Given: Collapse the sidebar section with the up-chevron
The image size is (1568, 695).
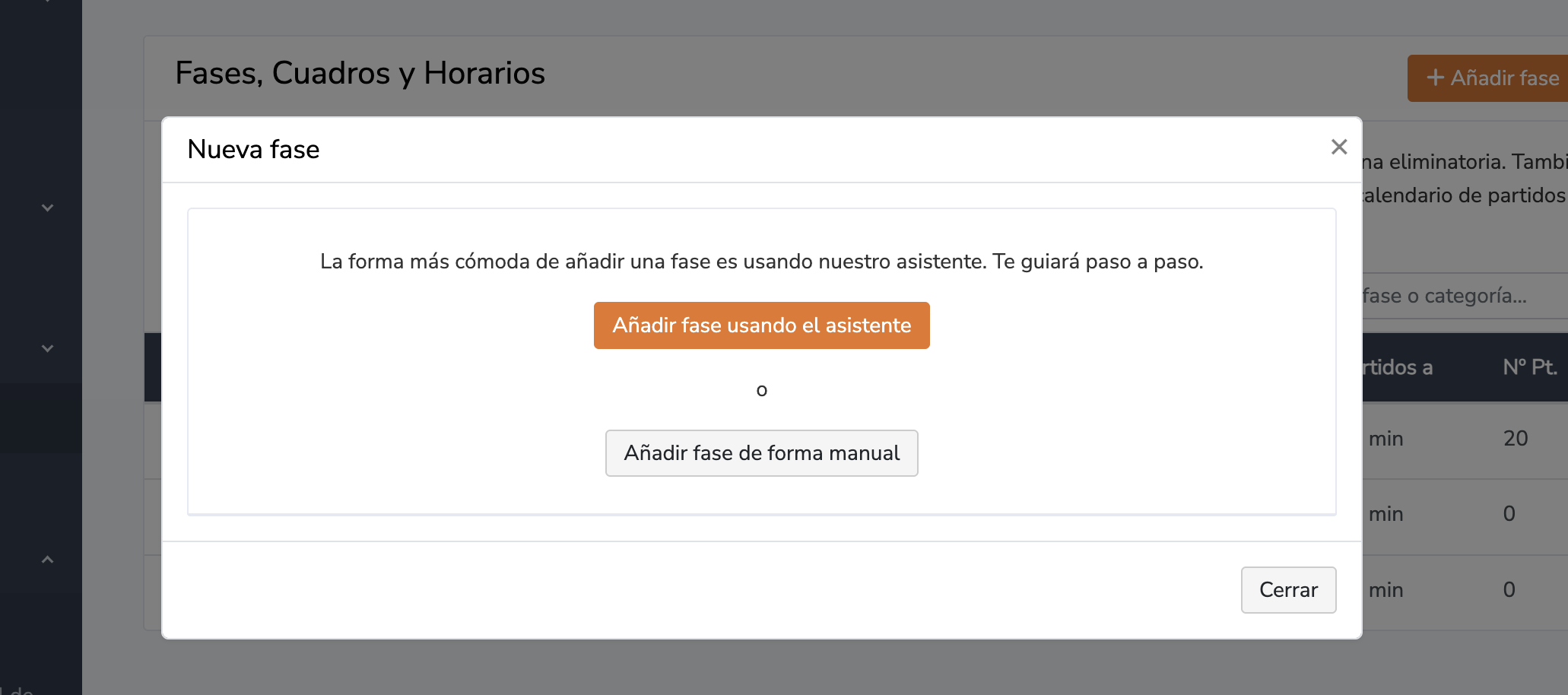Looking at the screenshot, I should pos(47,560).
